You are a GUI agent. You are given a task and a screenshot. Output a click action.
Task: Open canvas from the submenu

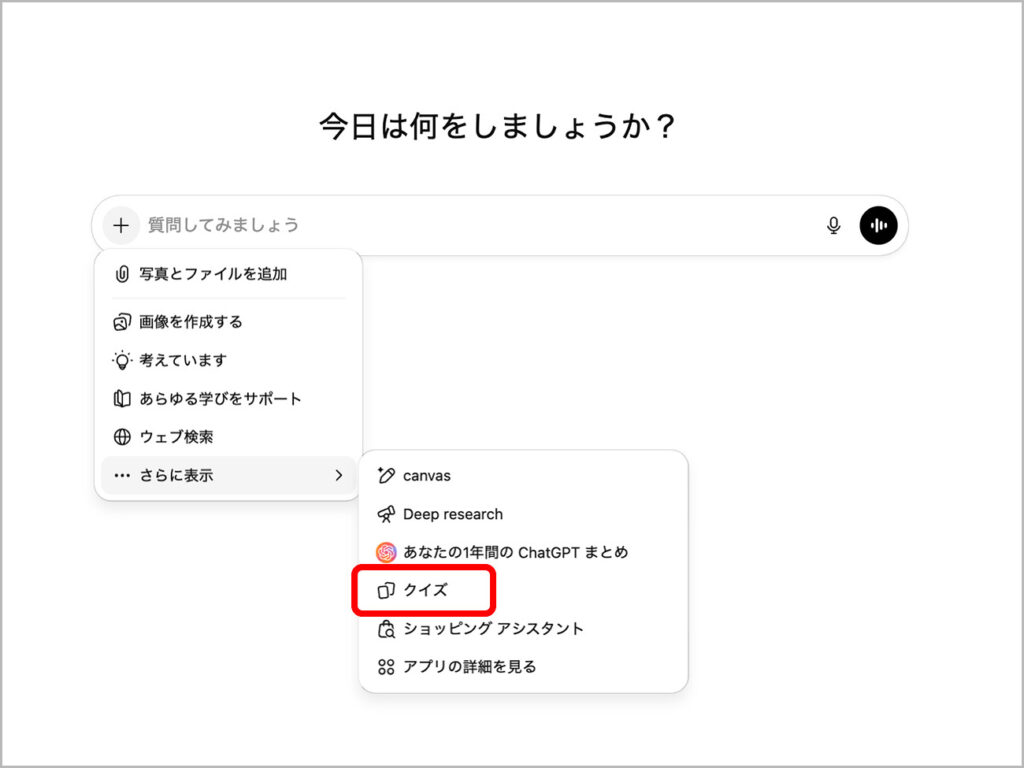tap(427, 476)
